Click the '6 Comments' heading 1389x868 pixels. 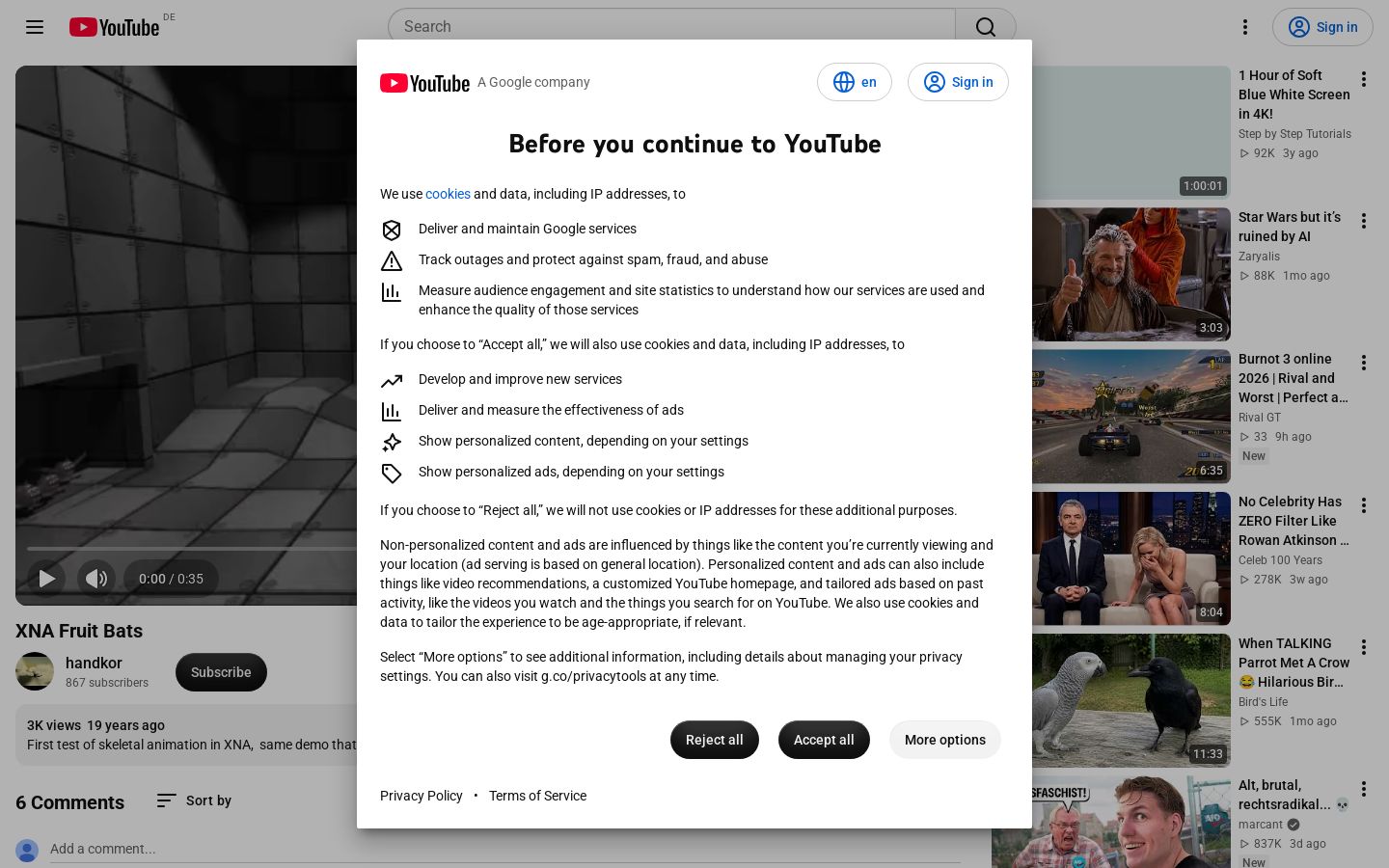[69, 802]
